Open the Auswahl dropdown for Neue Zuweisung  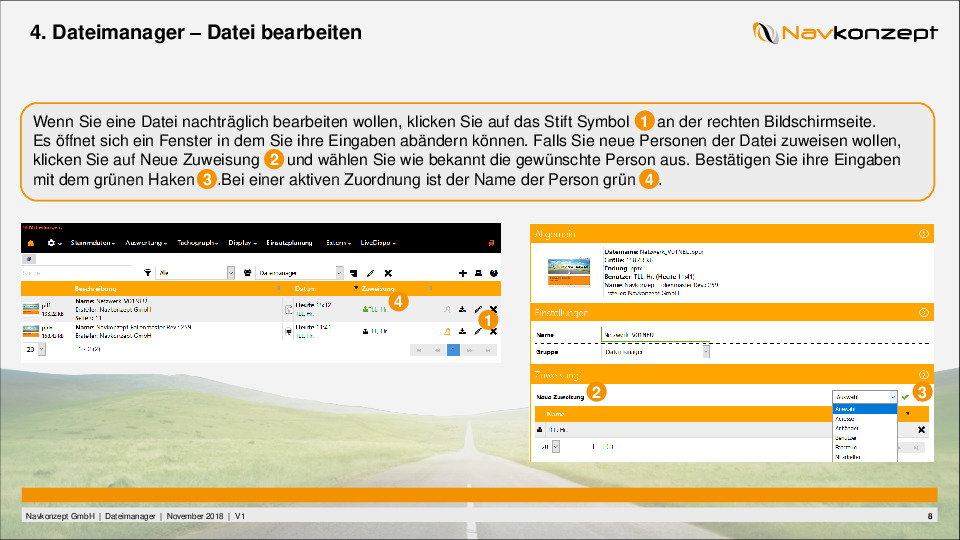click(864, 397)
